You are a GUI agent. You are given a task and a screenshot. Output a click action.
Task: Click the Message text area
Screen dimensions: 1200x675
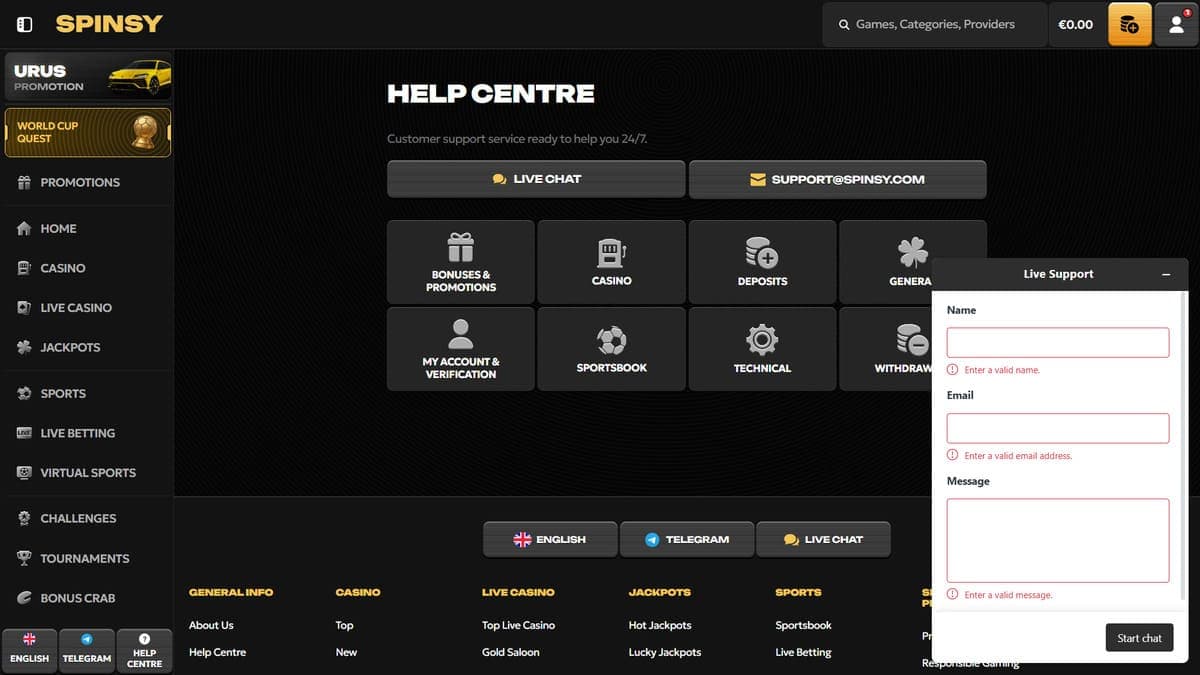(x=1058, y=540)
